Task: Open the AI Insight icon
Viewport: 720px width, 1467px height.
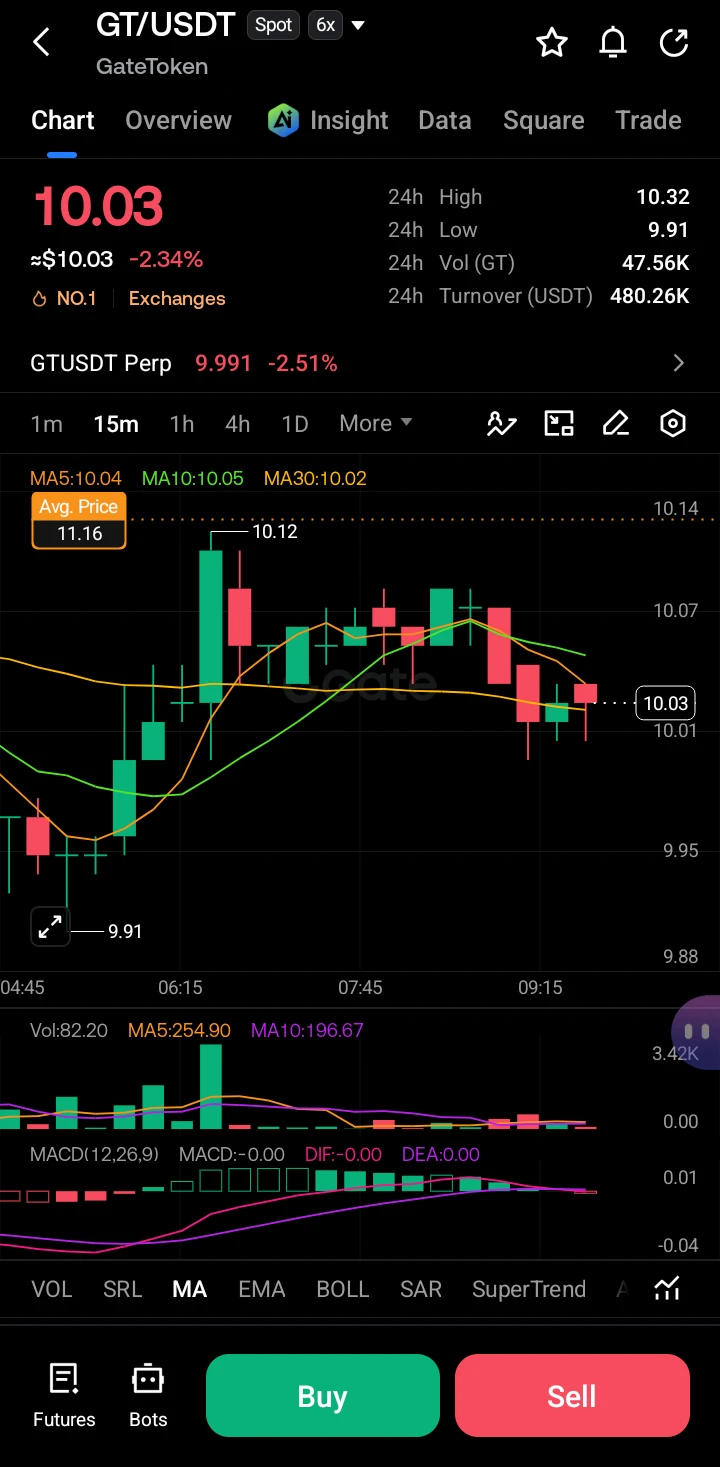Action: (283, 120)
